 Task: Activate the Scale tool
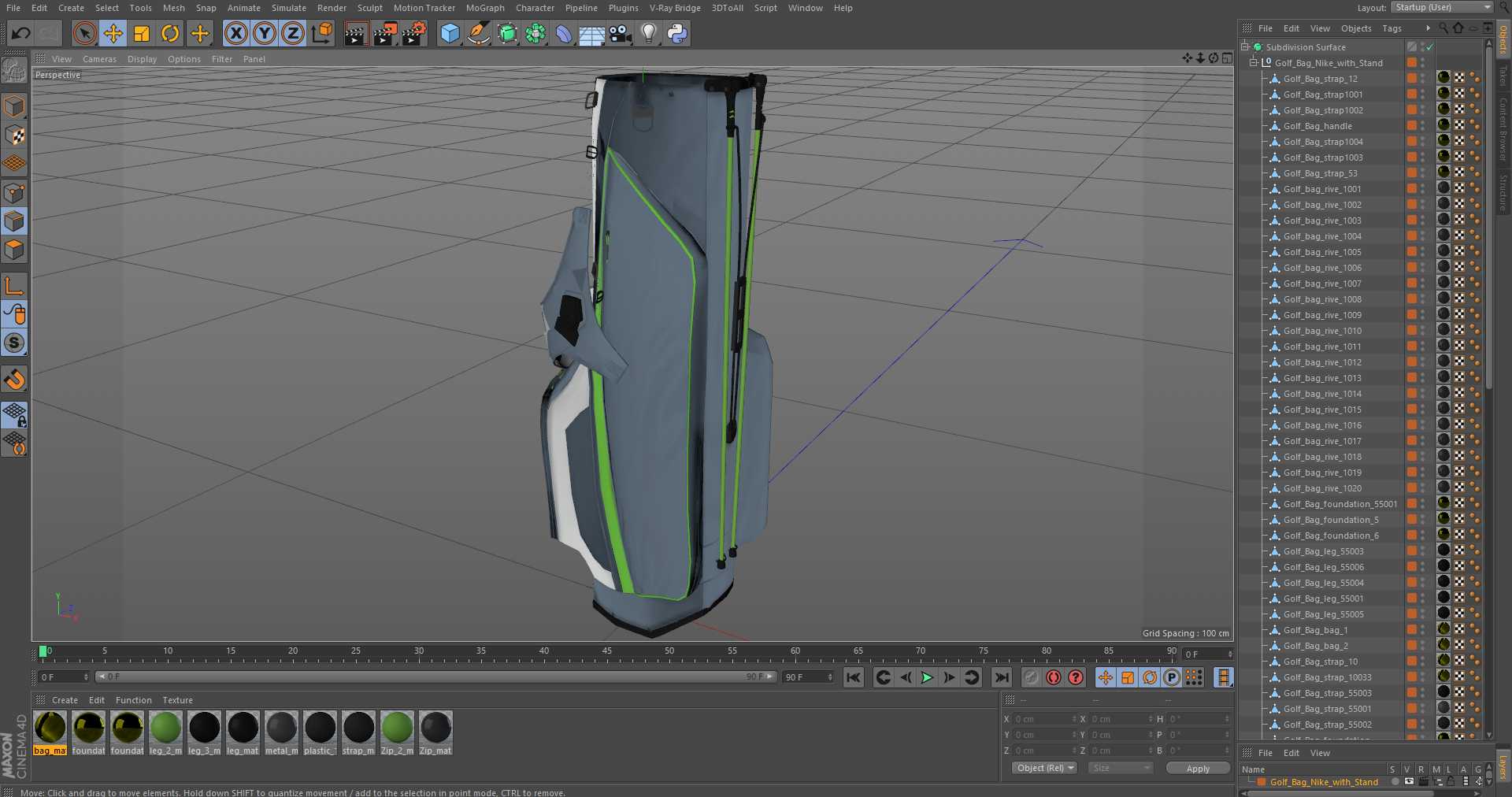click(x=142, y=33)
